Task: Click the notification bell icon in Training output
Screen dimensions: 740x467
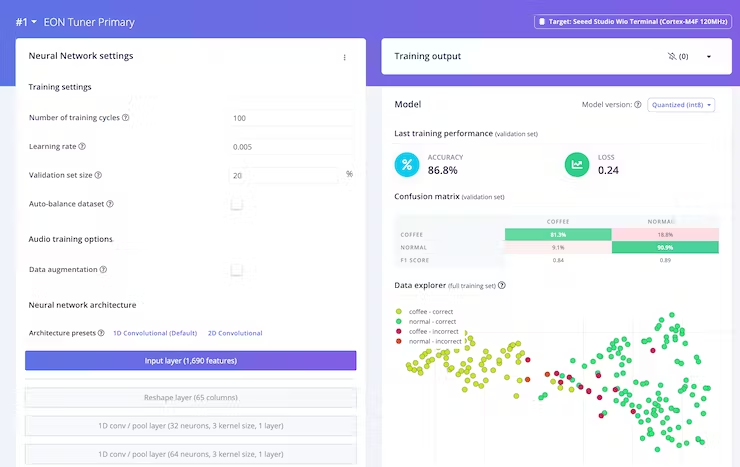Action: pos(670,57)
